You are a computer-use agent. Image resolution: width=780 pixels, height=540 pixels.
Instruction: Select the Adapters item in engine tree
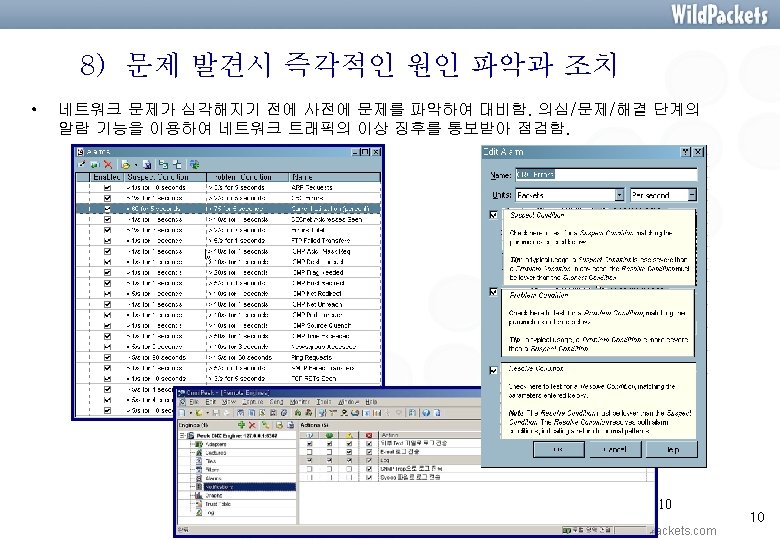(216, 444)
